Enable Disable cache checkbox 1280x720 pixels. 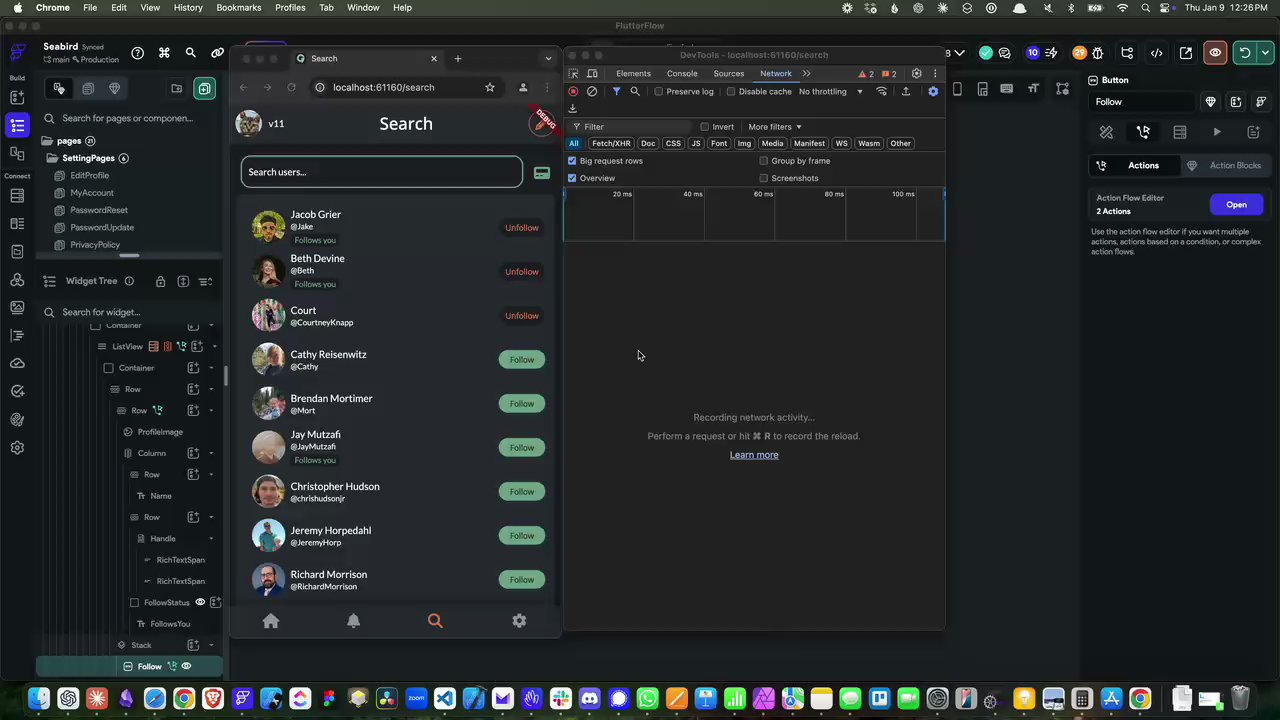[x=731, y=92]
